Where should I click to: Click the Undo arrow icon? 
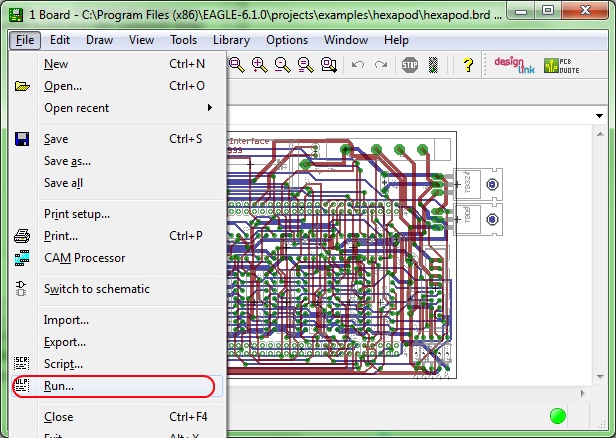358,64
